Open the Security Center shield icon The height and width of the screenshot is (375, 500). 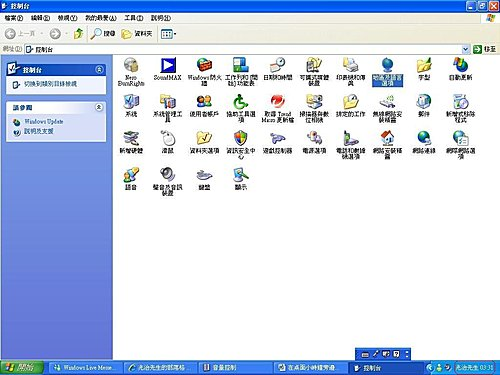[x=241, y=145]
